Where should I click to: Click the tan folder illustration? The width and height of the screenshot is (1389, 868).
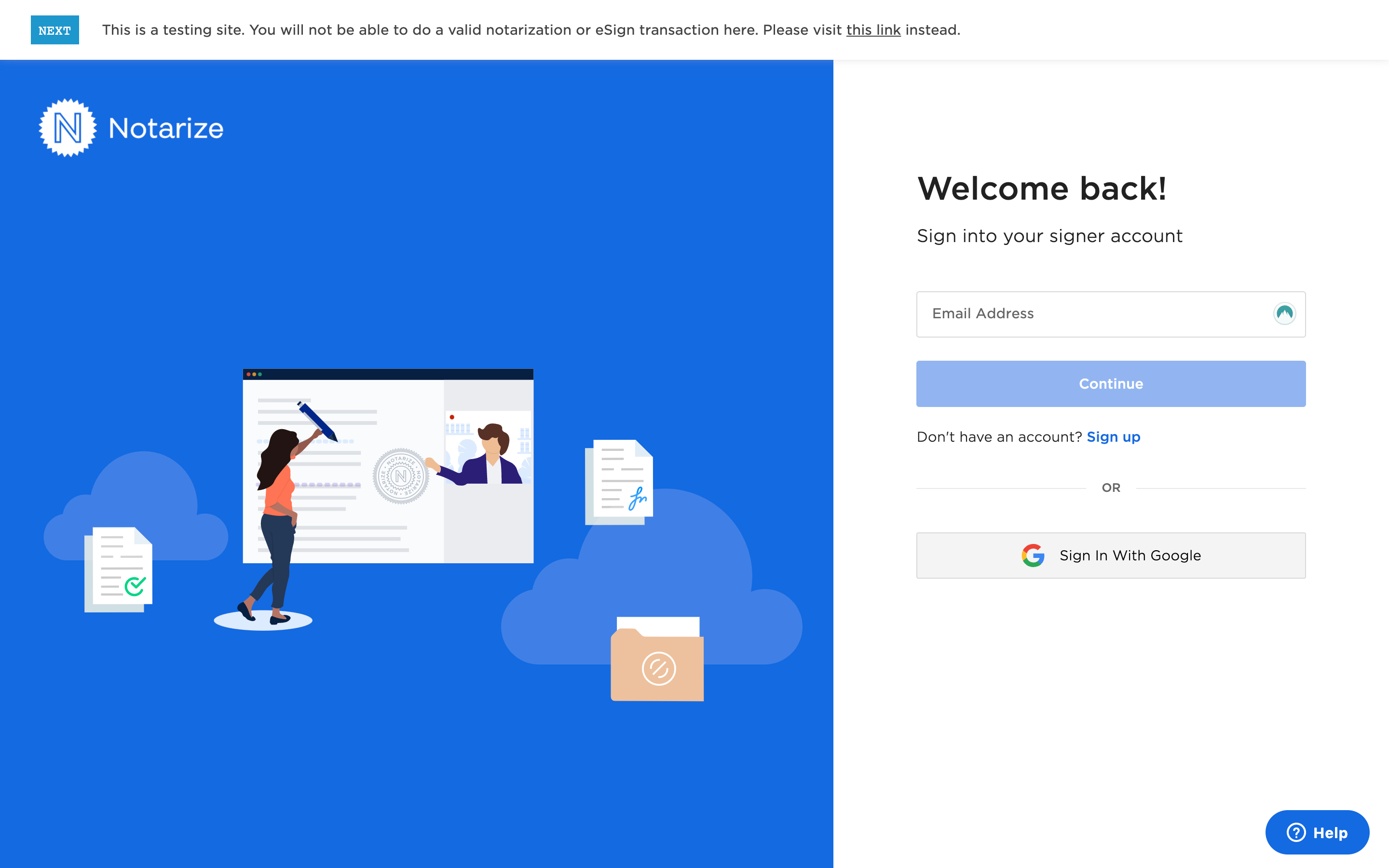click(657, 659)
